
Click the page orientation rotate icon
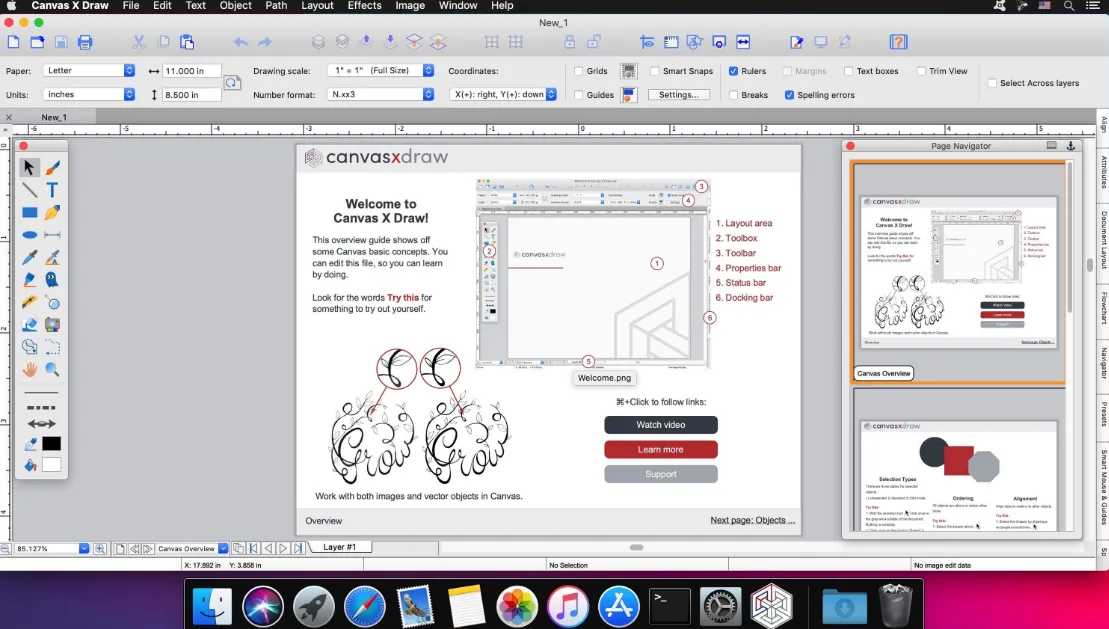[x=232, y=83]
